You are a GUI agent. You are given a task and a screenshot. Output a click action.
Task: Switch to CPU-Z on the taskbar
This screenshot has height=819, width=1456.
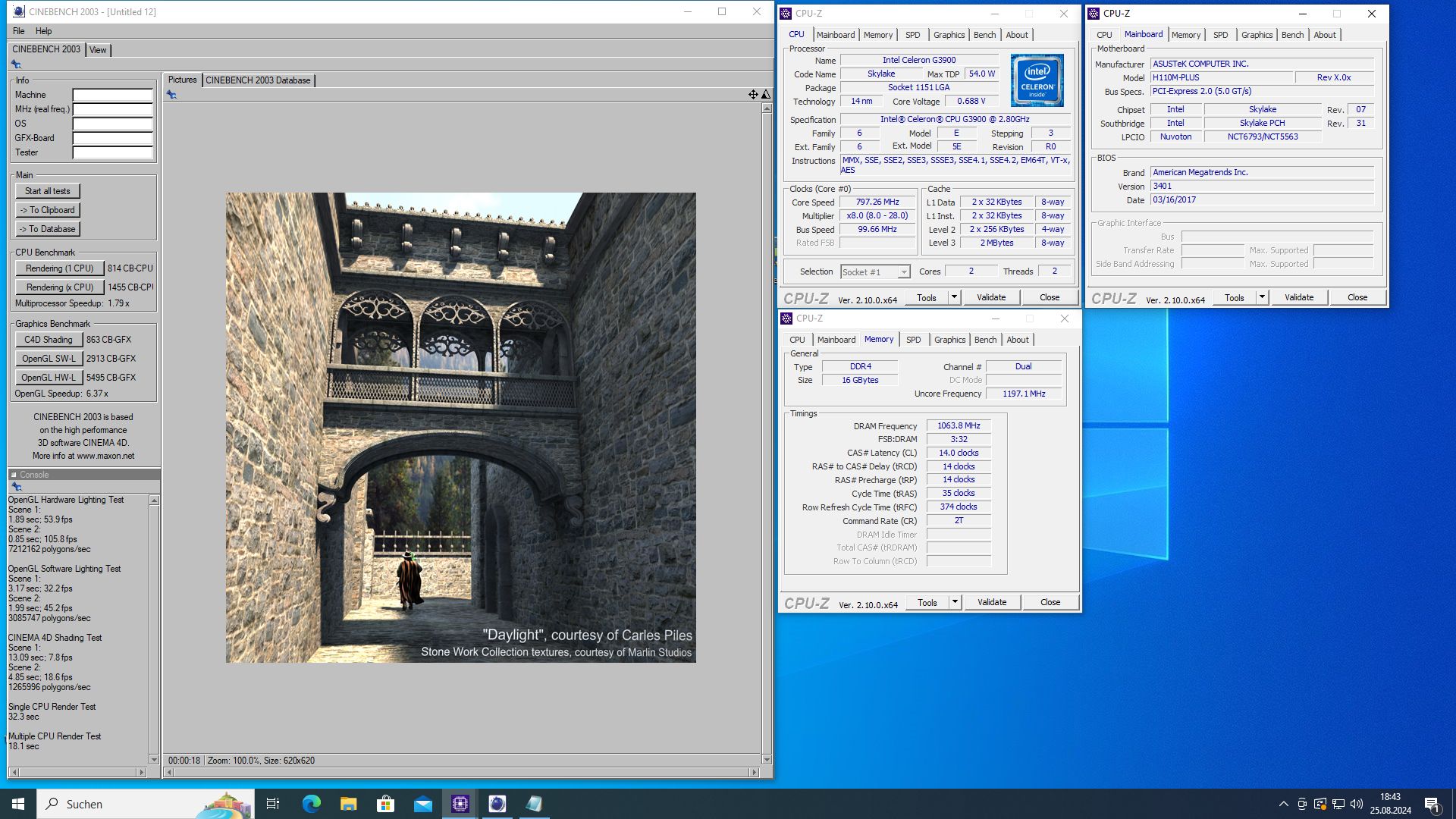point(460,804)
